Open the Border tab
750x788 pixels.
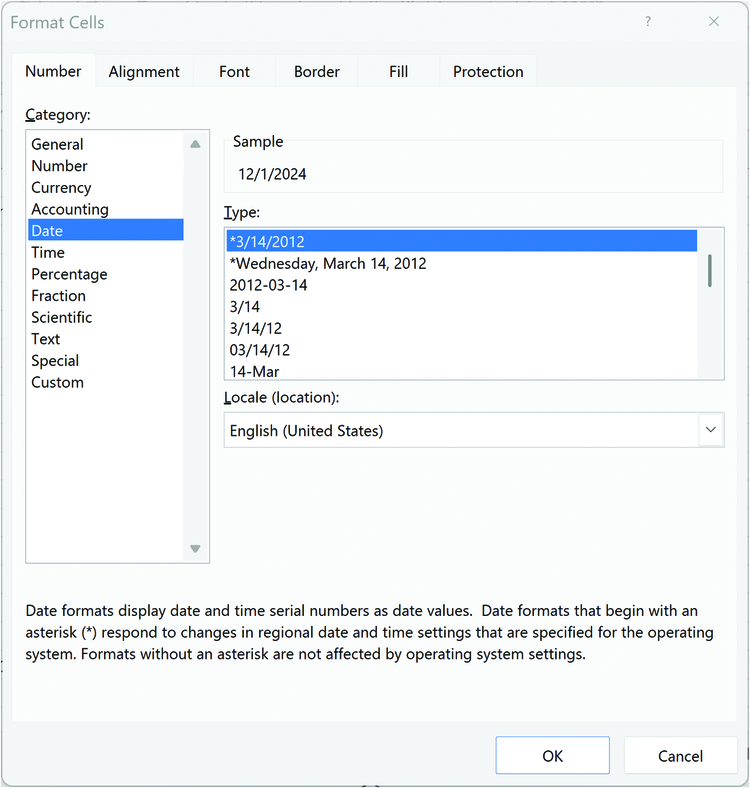tap(317, 71)
